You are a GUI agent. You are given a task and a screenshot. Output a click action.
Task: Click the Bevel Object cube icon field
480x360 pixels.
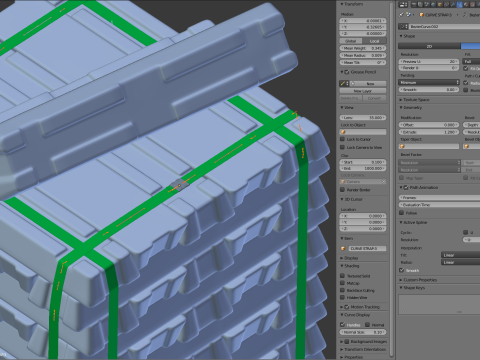472,146
